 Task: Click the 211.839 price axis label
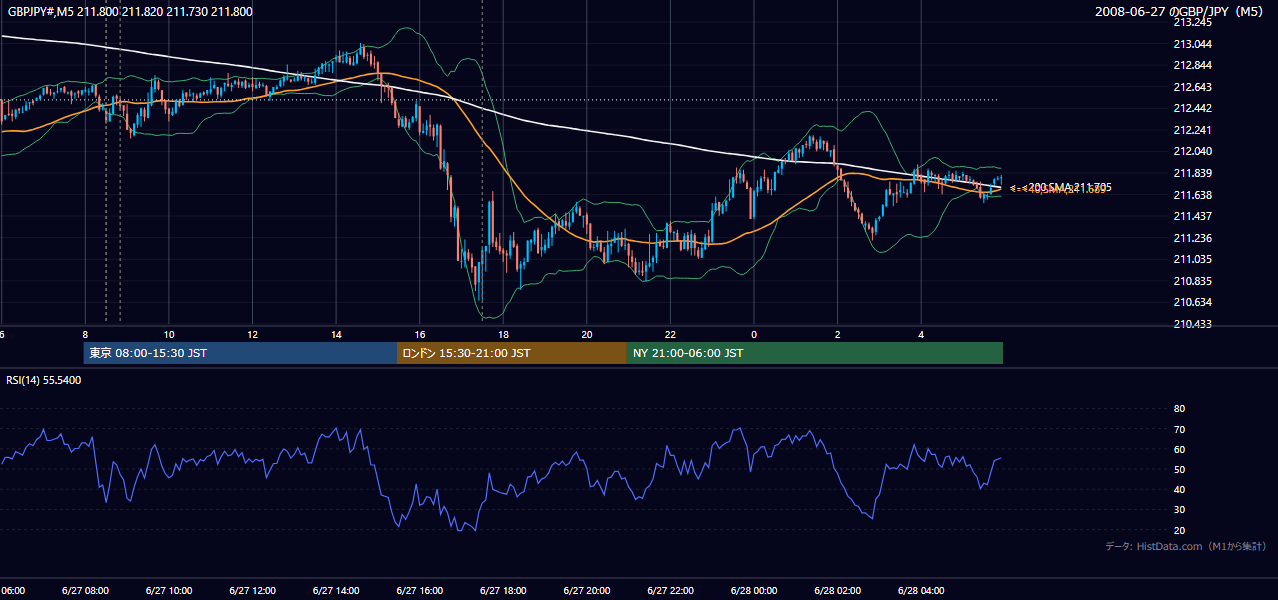pyautogui.click(x=1192, y=173)
